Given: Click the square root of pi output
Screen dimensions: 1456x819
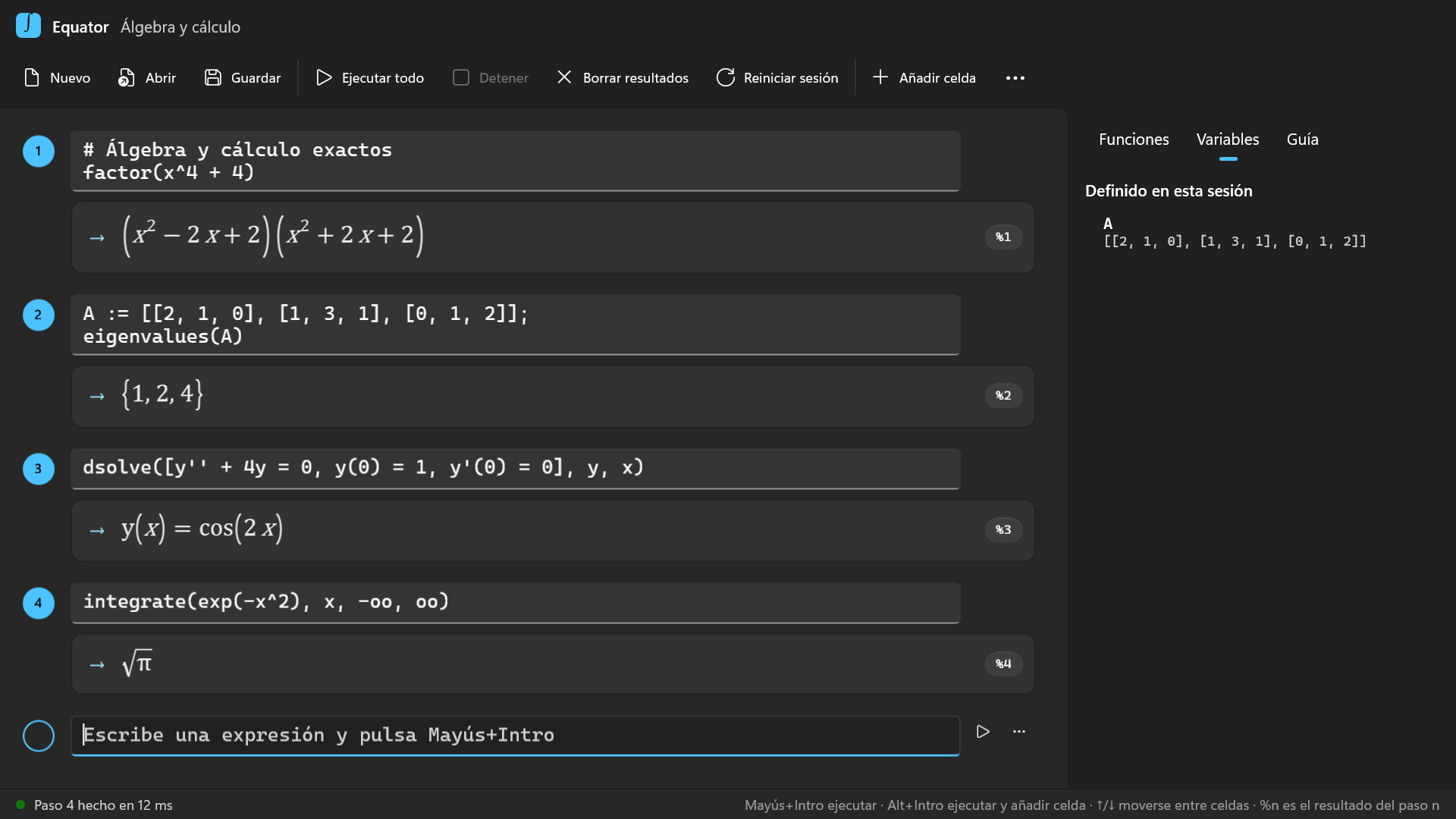Looking at the screenshot, I should click(x=137, y=663).
